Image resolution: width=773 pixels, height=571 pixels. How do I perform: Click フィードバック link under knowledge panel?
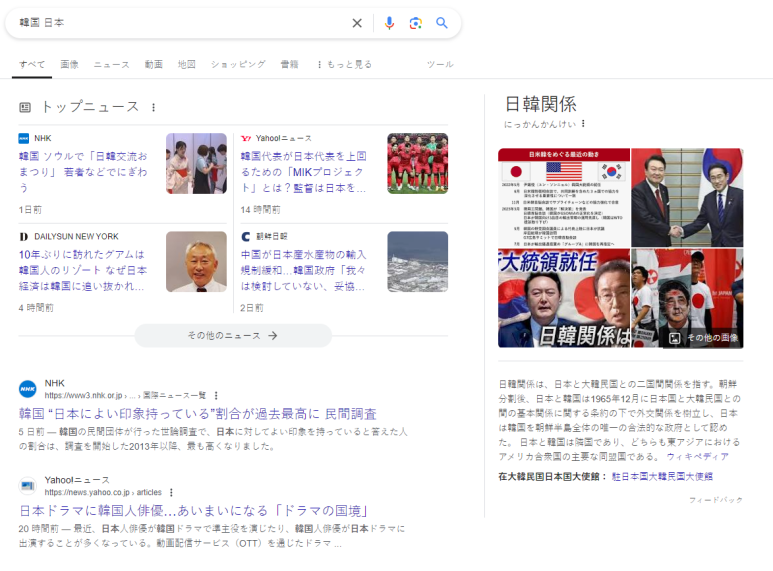click(716, 500)
